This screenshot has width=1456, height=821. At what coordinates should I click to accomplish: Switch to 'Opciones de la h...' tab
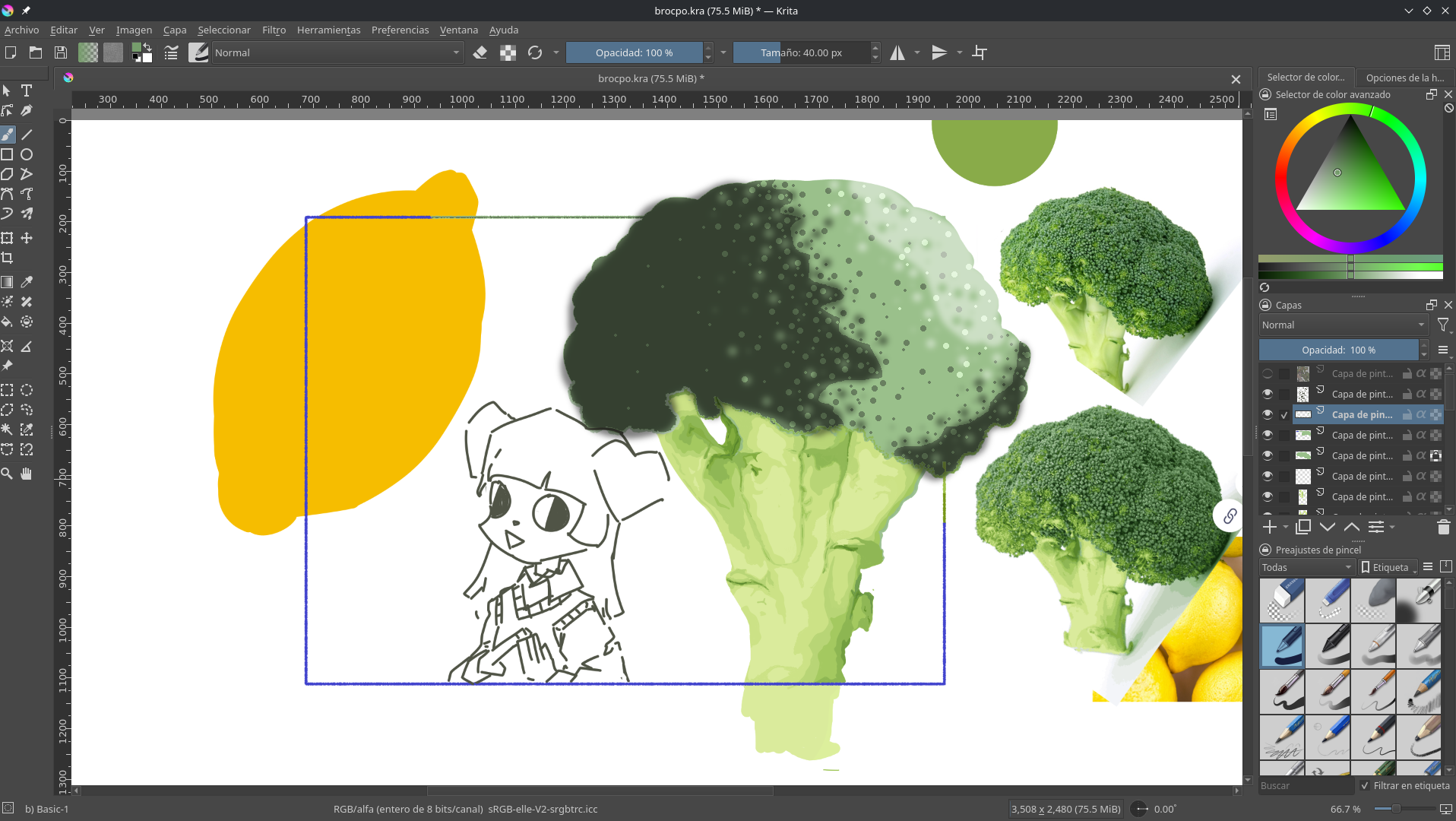[x=1404, y=78]
